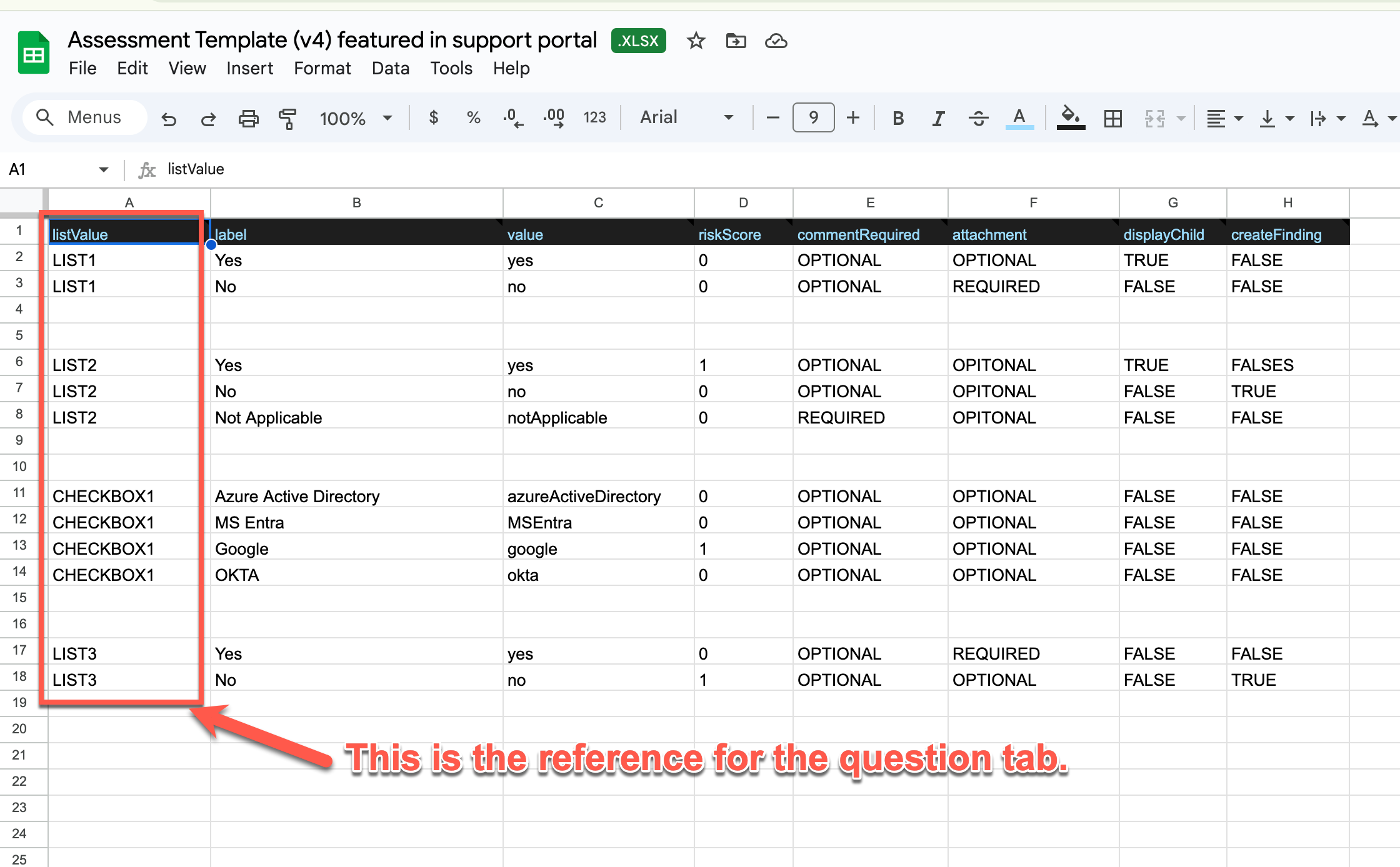Open the A1 name box dropdown
This screenshot has height=867, width=1400.
point(103,169)
